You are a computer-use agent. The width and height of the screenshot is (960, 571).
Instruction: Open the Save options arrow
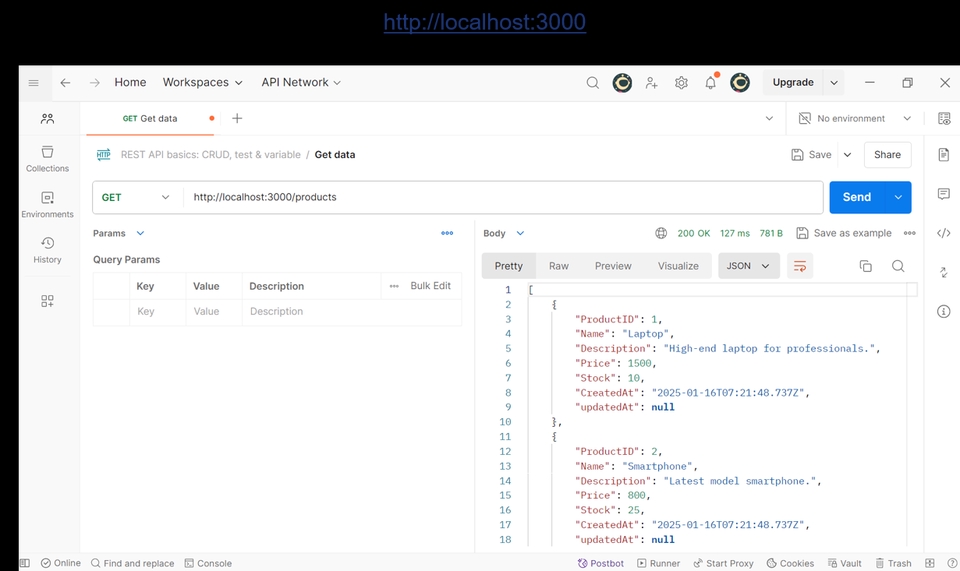[847, 155]
